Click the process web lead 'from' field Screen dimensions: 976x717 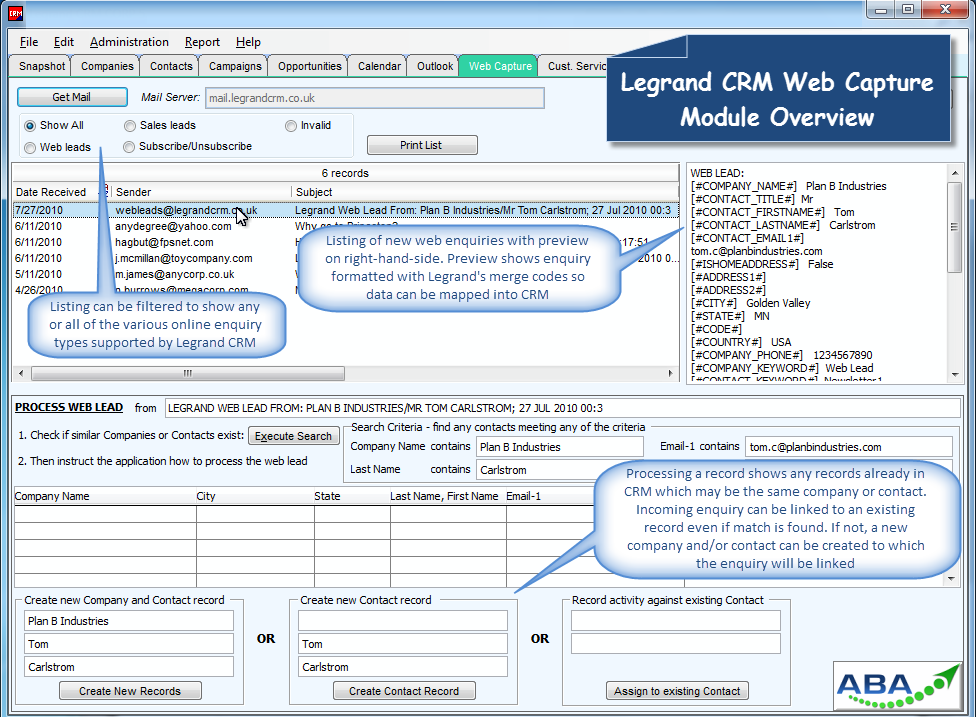563,408
